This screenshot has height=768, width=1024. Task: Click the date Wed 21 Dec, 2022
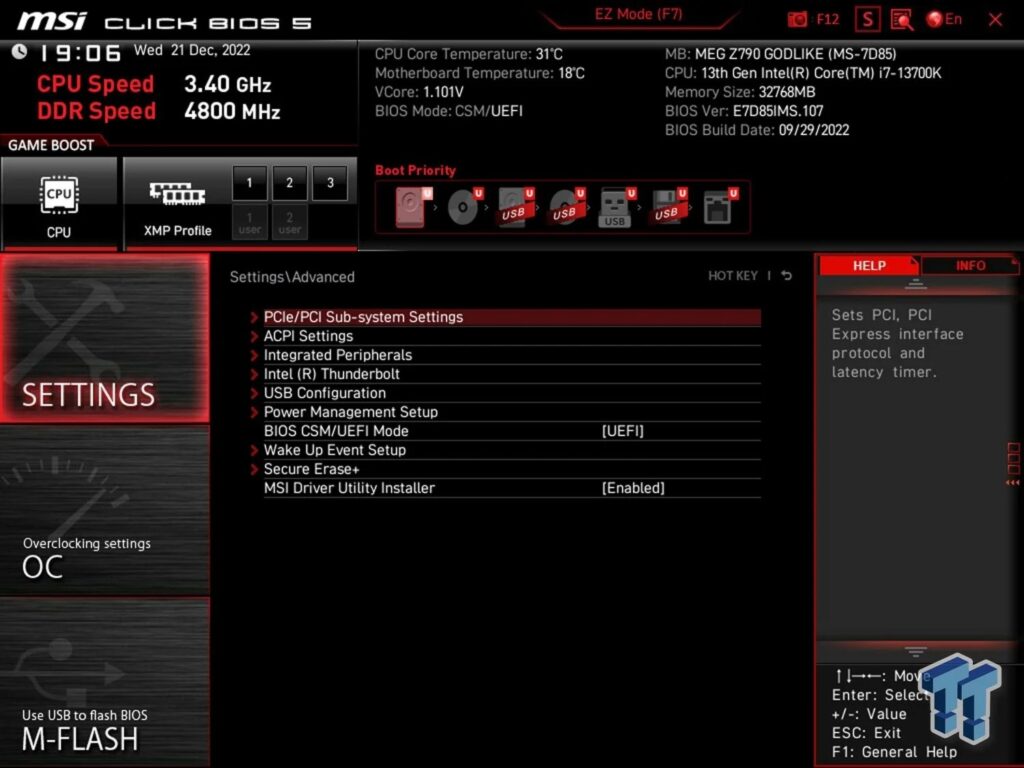point(192,50)
